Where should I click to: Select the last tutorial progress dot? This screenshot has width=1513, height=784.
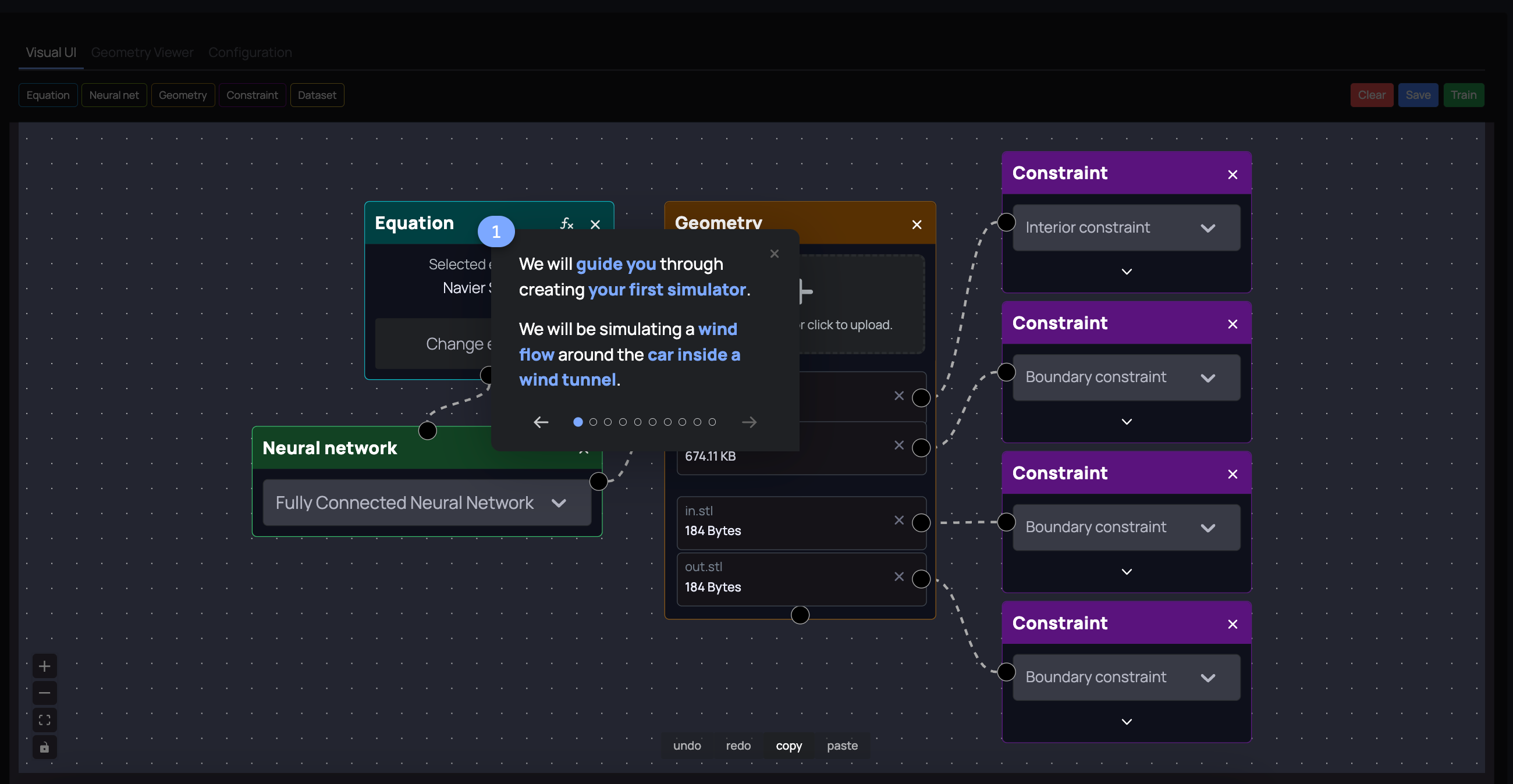pos(712,422)
